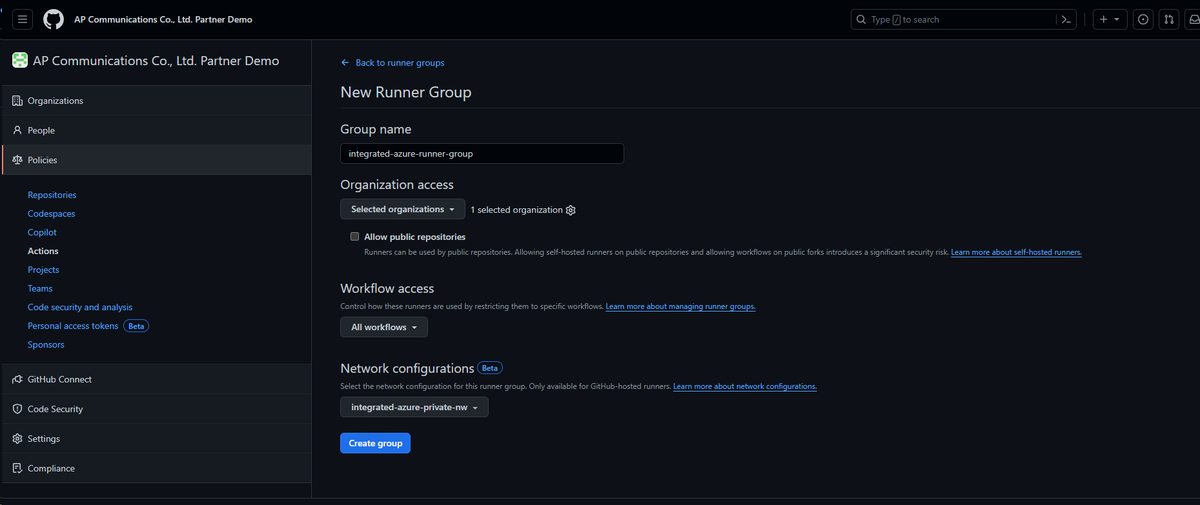
Task: Click the Organizations icon in sidebar
Action: (17, 101)
